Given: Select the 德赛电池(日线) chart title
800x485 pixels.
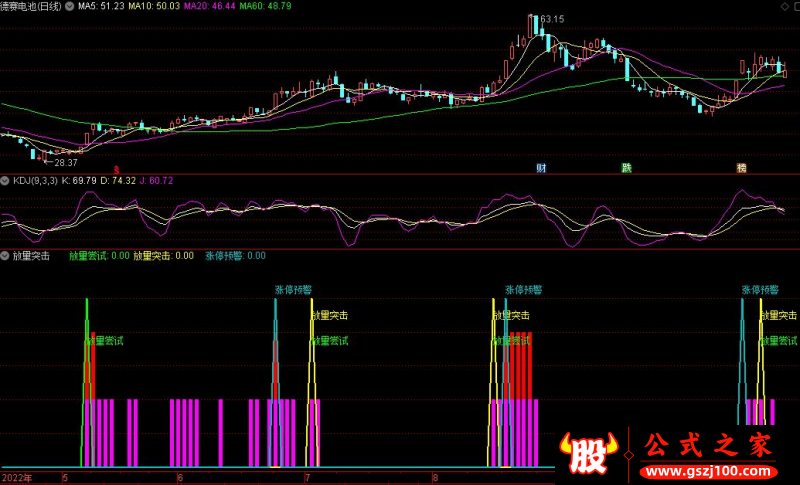Looking at the screenshot, I should click(x=31, y=6).
